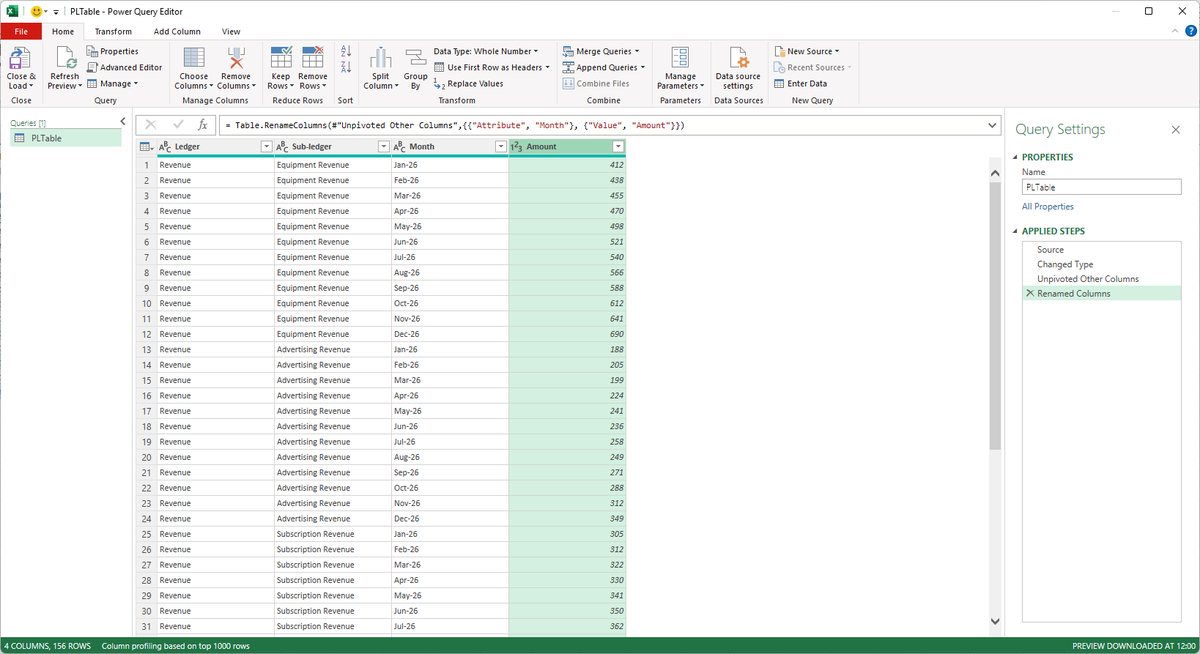Click the fx formula icon

[x=203, y=125]
